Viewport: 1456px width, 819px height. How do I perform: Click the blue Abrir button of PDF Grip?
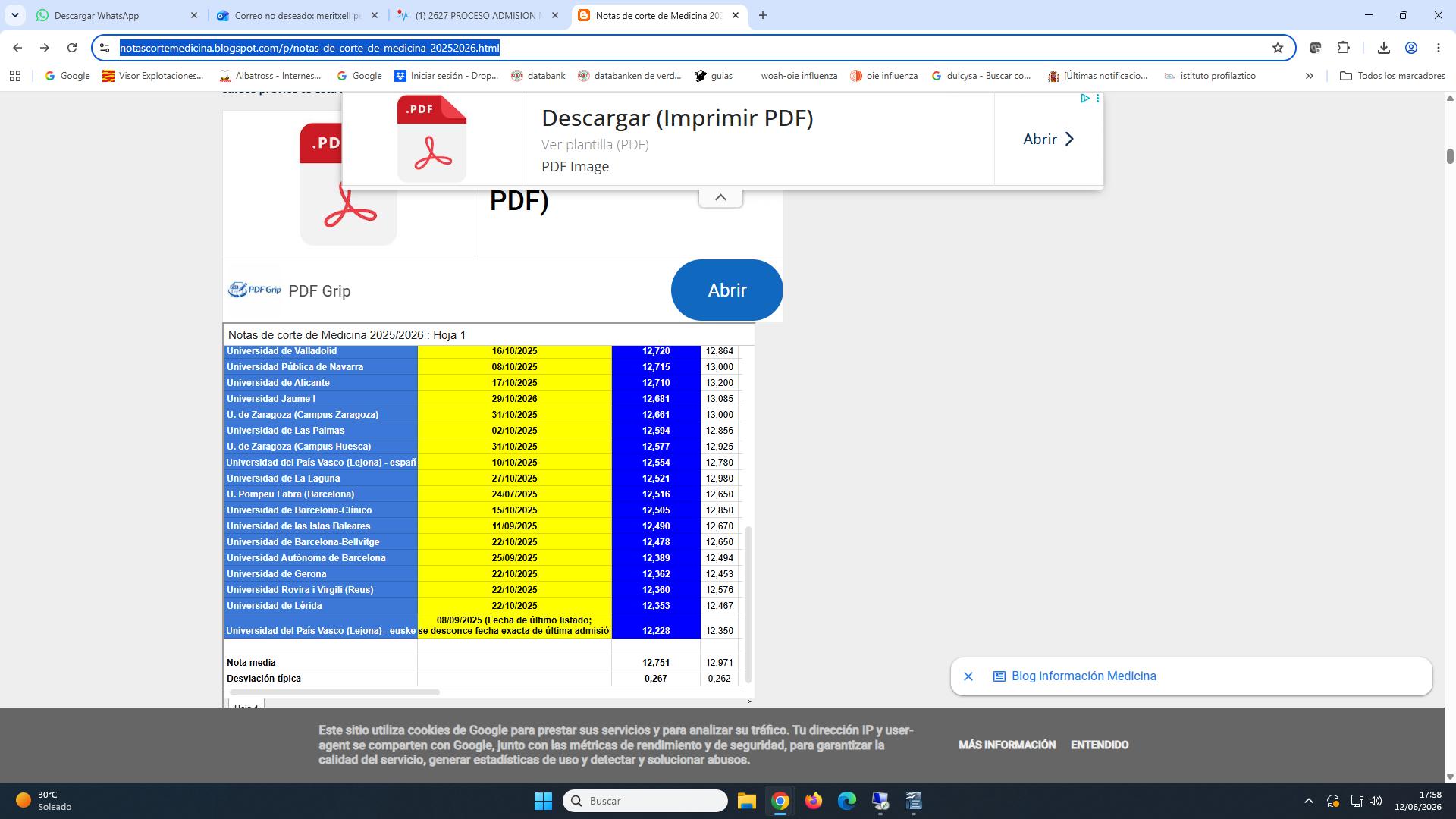[x=726, y=290]
